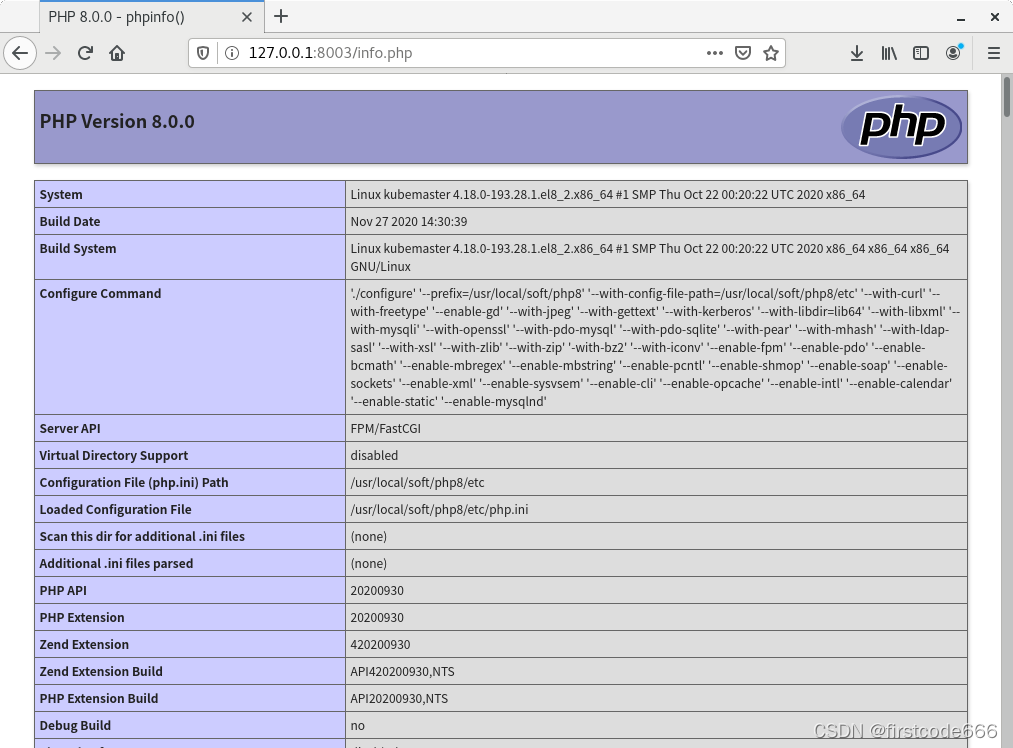The width and height of the screenshot is (1013, 748).
Task: Click 'Virtual Directory Support' label
Action: point(114,455)
